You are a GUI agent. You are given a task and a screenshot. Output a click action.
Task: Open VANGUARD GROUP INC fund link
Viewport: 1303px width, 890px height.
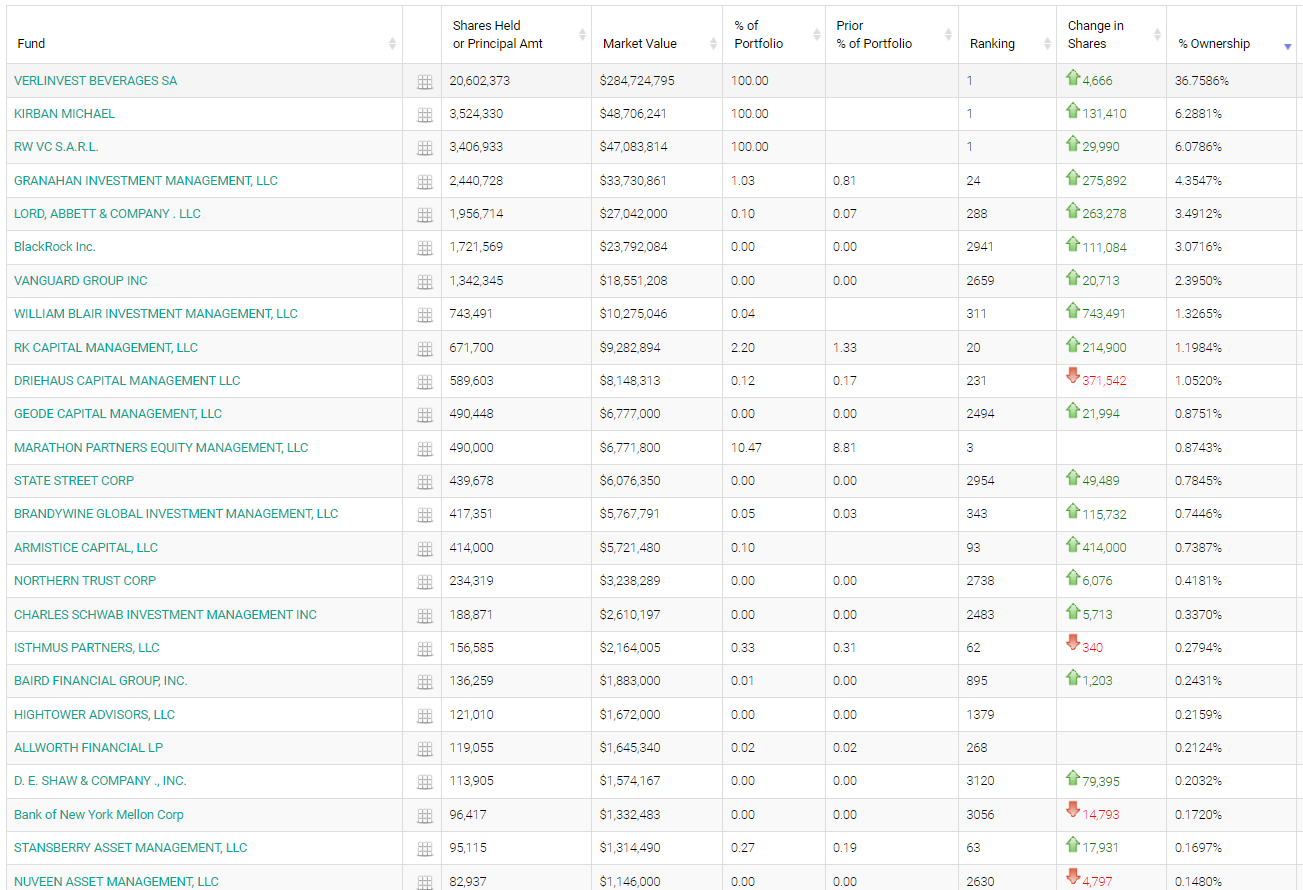[81, 280]
